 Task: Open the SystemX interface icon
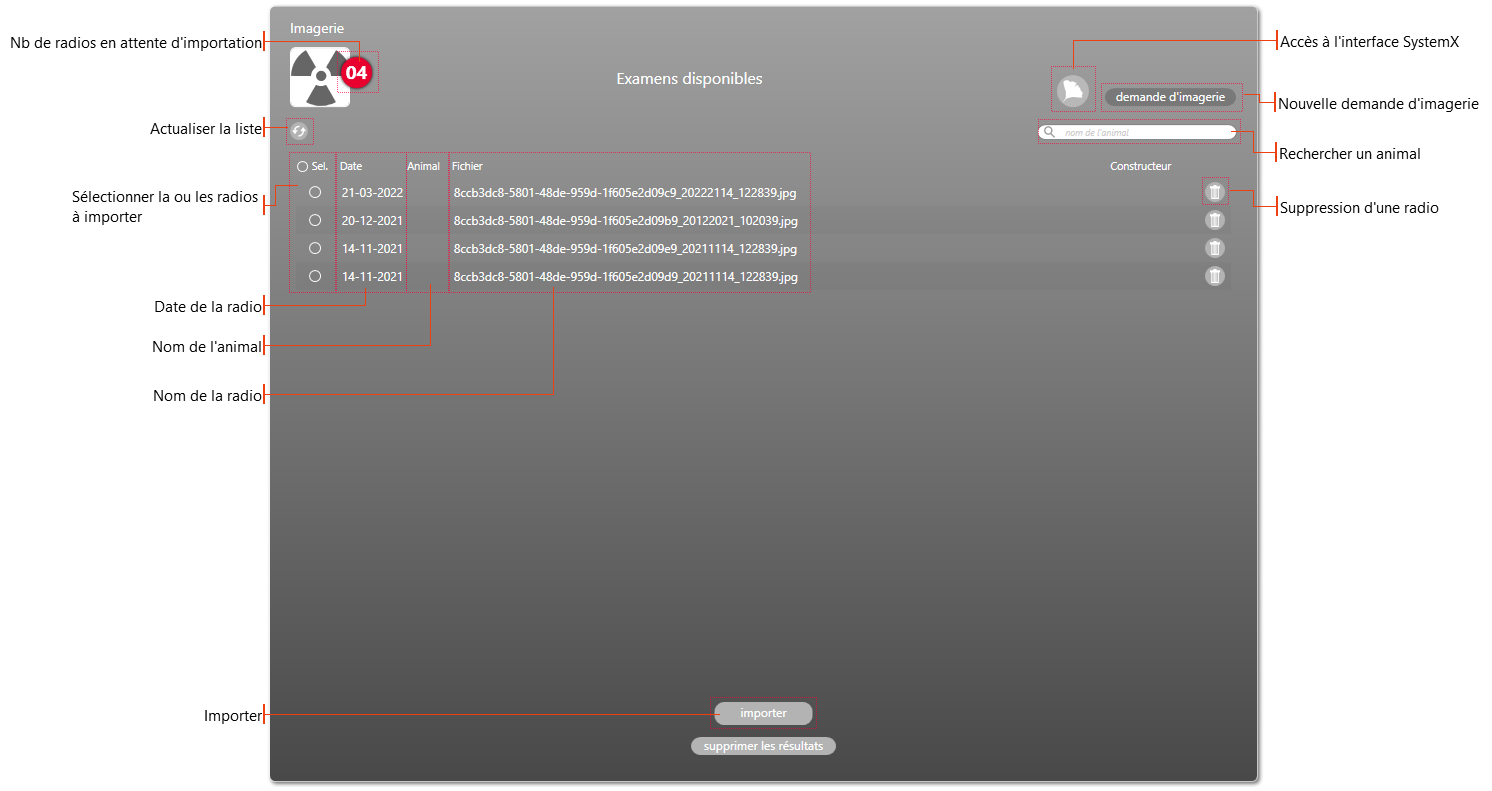[x=1072, y=91]
